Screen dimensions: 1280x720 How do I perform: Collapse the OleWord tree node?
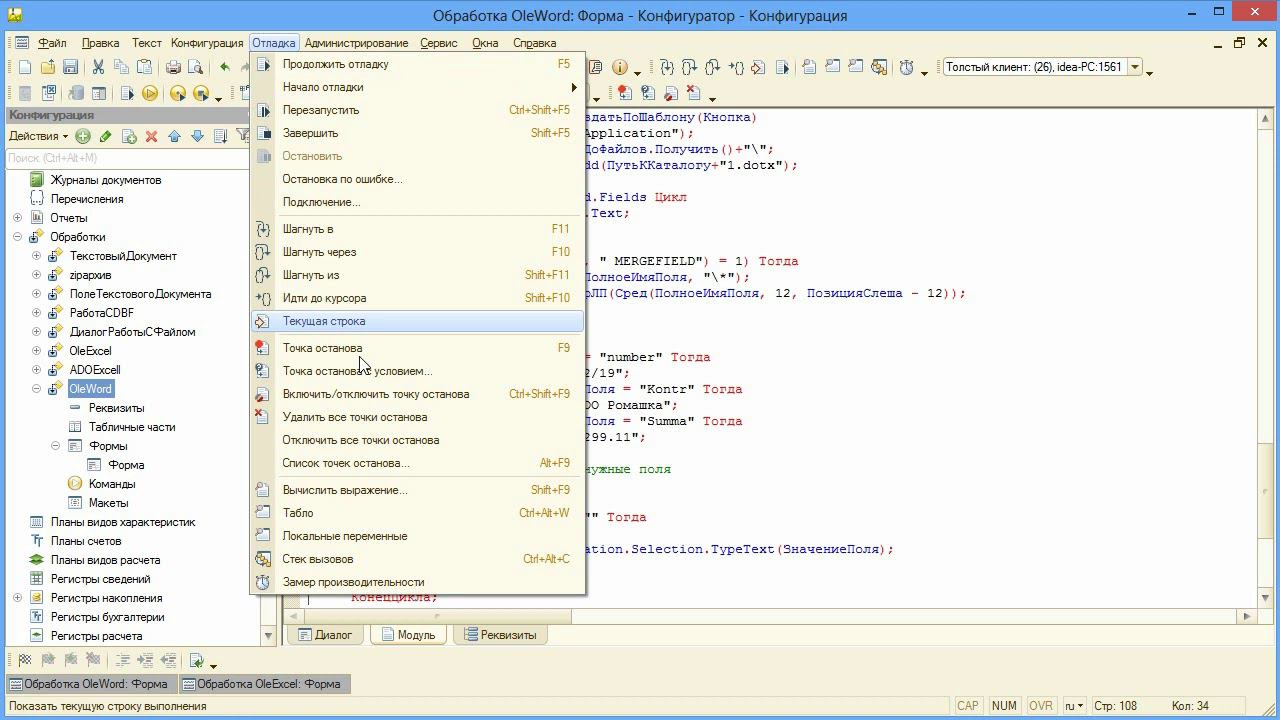coord(37,389)
